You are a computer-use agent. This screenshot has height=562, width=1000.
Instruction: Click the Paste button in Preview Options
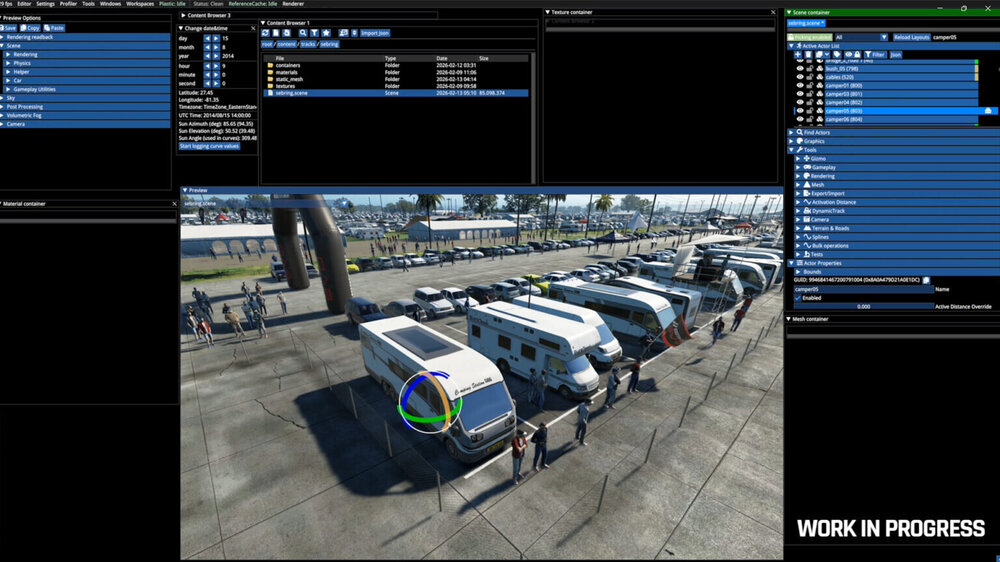54,28
